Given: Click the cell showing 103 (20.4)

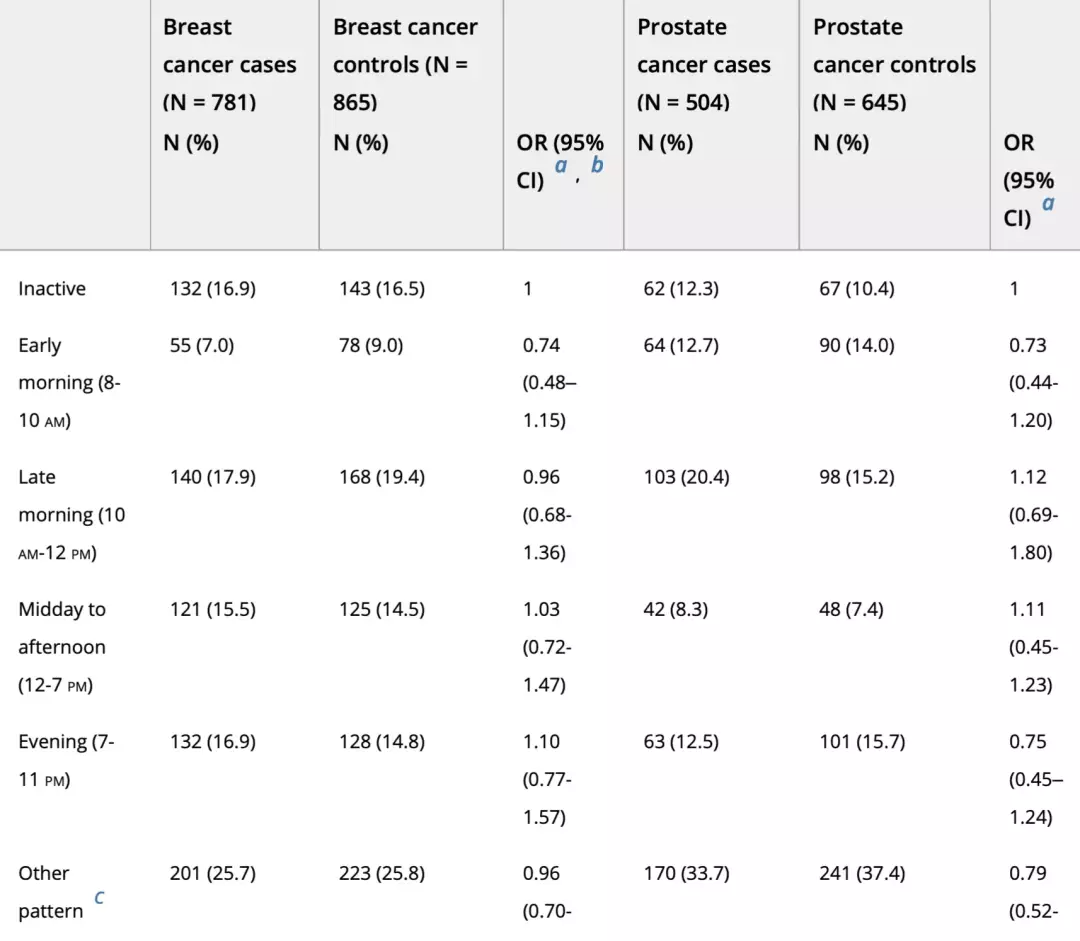Looking at the screenshot, I should click(x=686, y=478).
